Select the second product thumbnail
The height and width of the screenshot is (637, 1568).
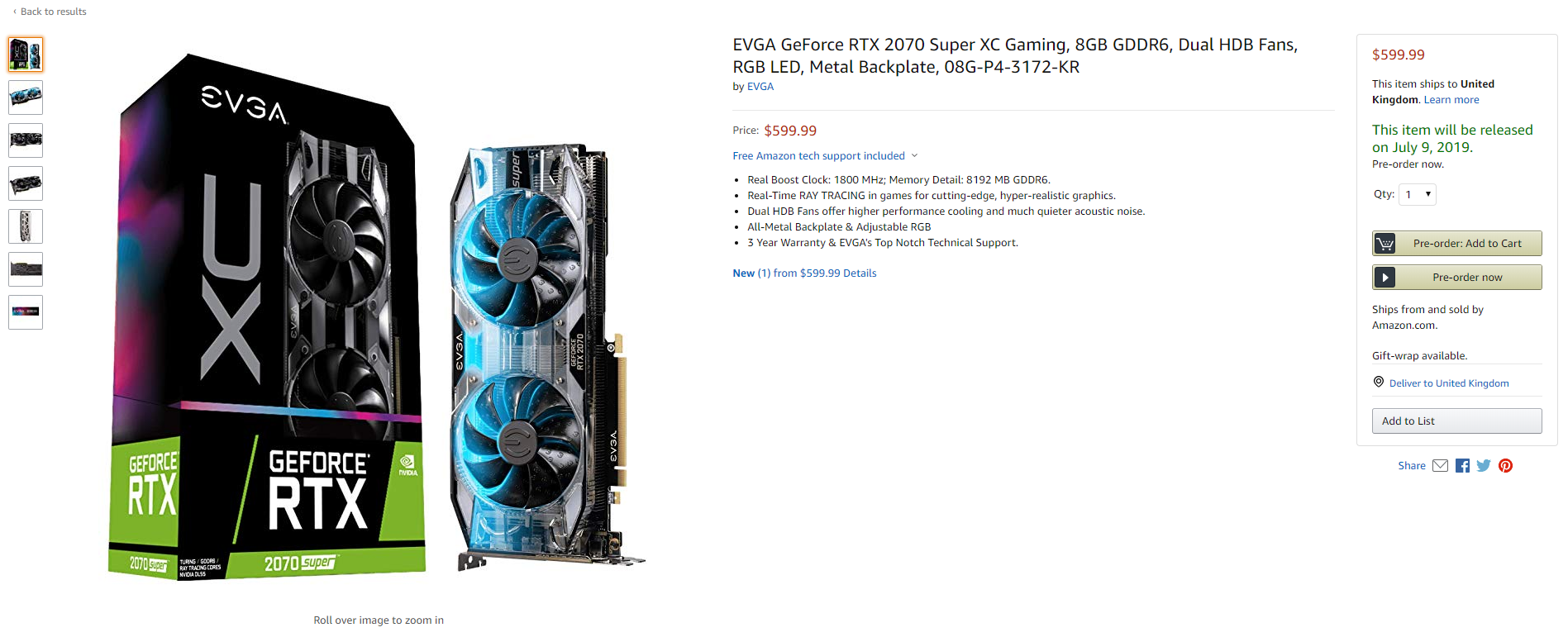click(26, 97)
